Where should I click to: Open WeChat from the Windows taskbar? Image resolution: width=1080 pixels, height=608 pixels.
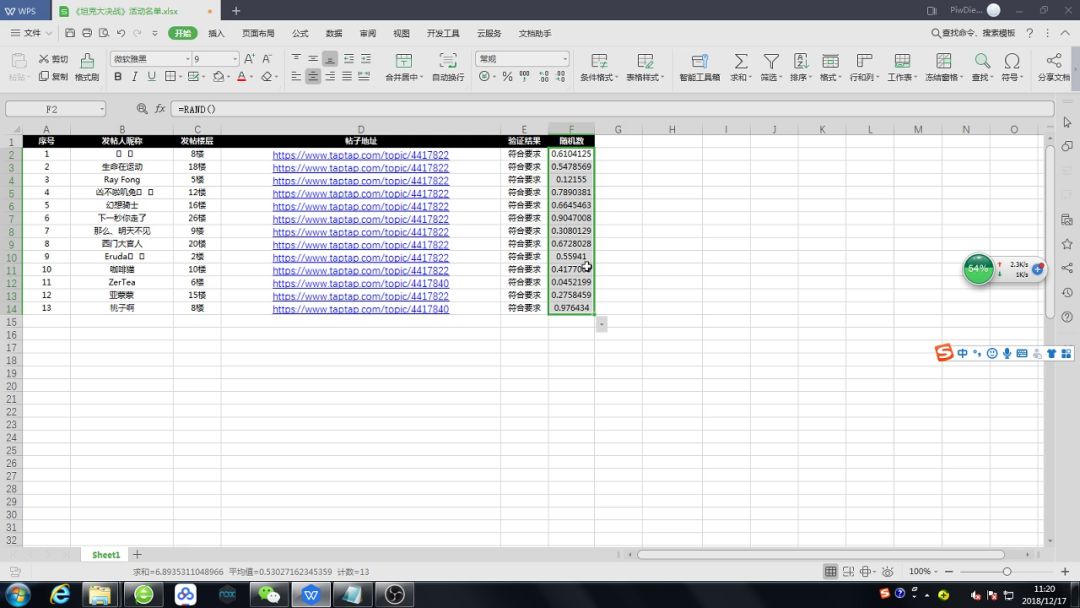click(269, 594)
